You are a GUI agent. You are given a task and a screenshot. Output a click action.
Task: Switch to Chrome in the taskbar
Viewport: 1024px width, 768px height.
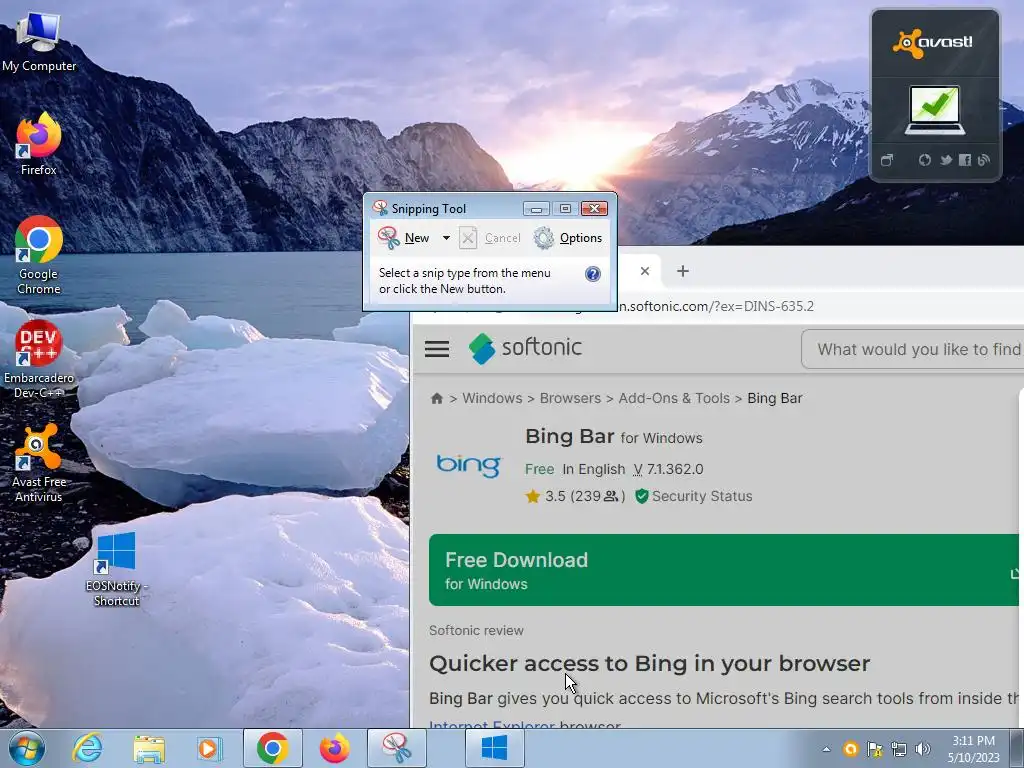click(x=273, y=748)
